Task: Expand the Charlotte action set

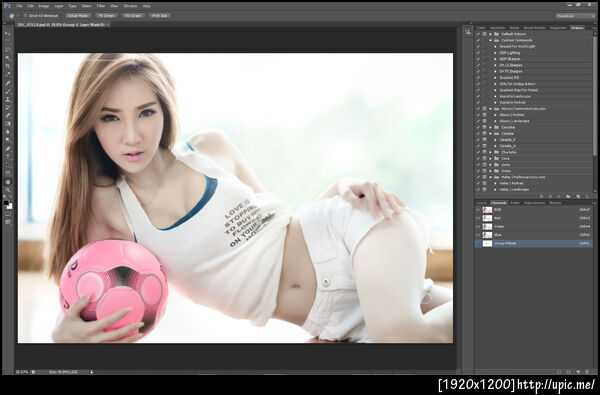Action: coord(491,152)
